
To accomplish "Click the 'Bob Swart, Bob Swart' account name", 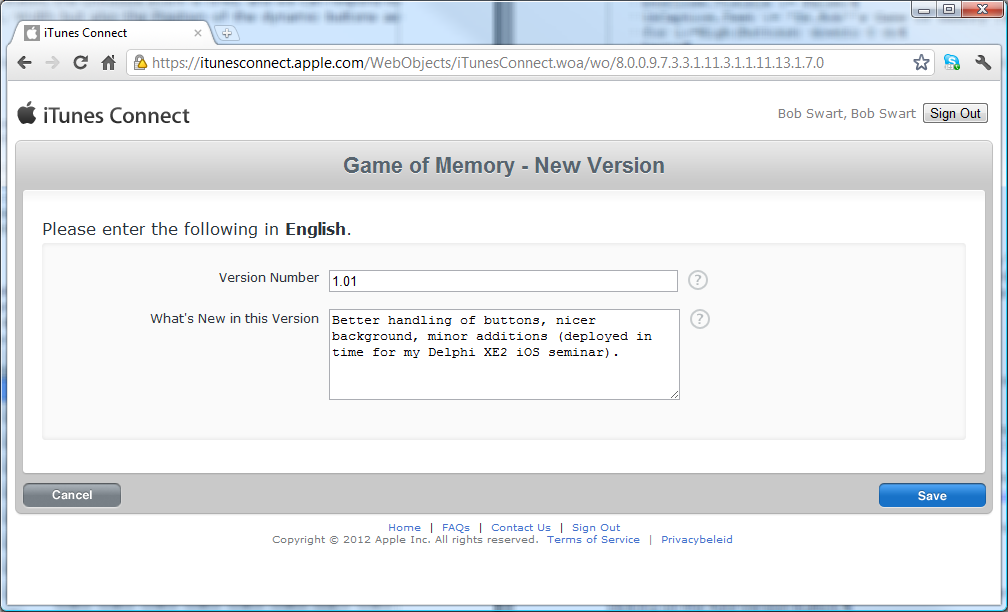I will (847, 114).
